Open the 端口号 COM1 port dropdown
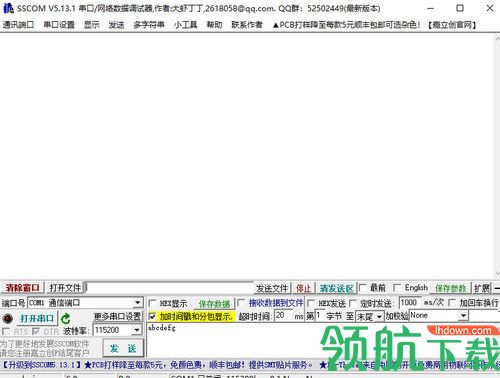The width and height of the screenshot is (500, 378). (137, 303)
